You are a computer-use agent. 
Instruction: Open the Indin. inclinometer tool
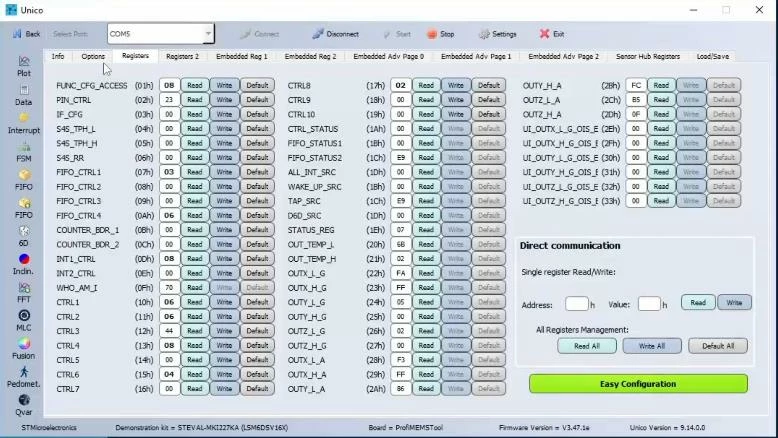pyautogui.click(x=23, y=264)
